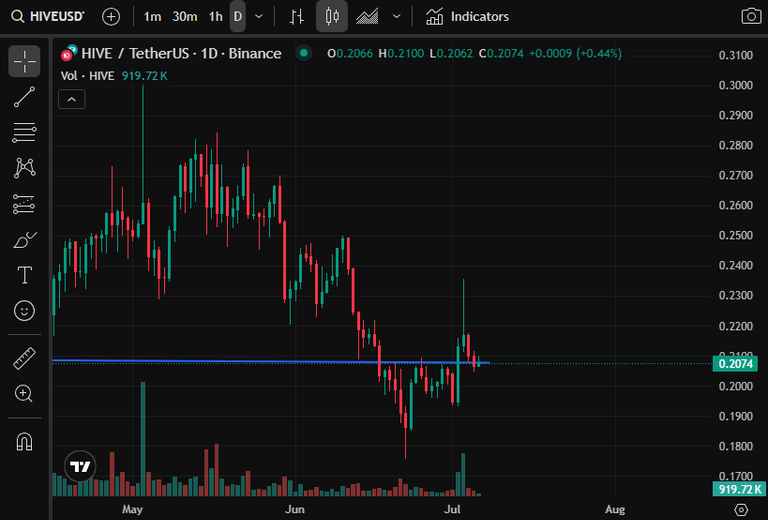This screenshot has height=520, width=768.
Task: Collapse the indicator legend with chevron
Action: [x=72, y=99]
